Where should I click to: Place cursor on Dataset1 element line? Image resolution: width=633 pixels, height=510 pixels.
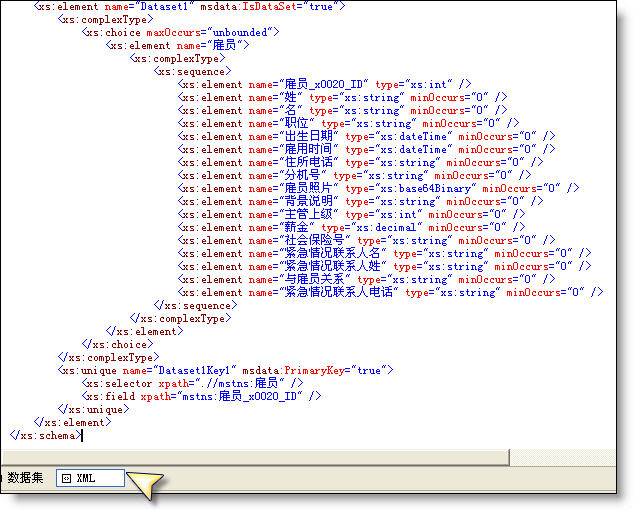coord(190,6)
